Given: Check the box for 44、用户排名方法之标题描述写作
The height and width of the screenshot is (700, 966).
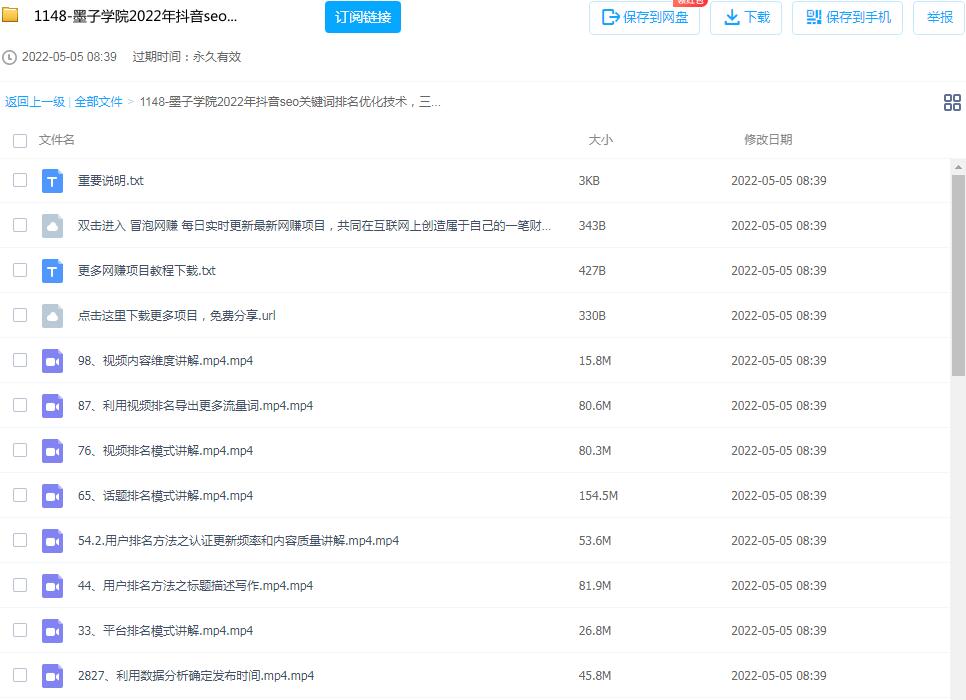Looking at the screenshot, I should coord(20,585).
